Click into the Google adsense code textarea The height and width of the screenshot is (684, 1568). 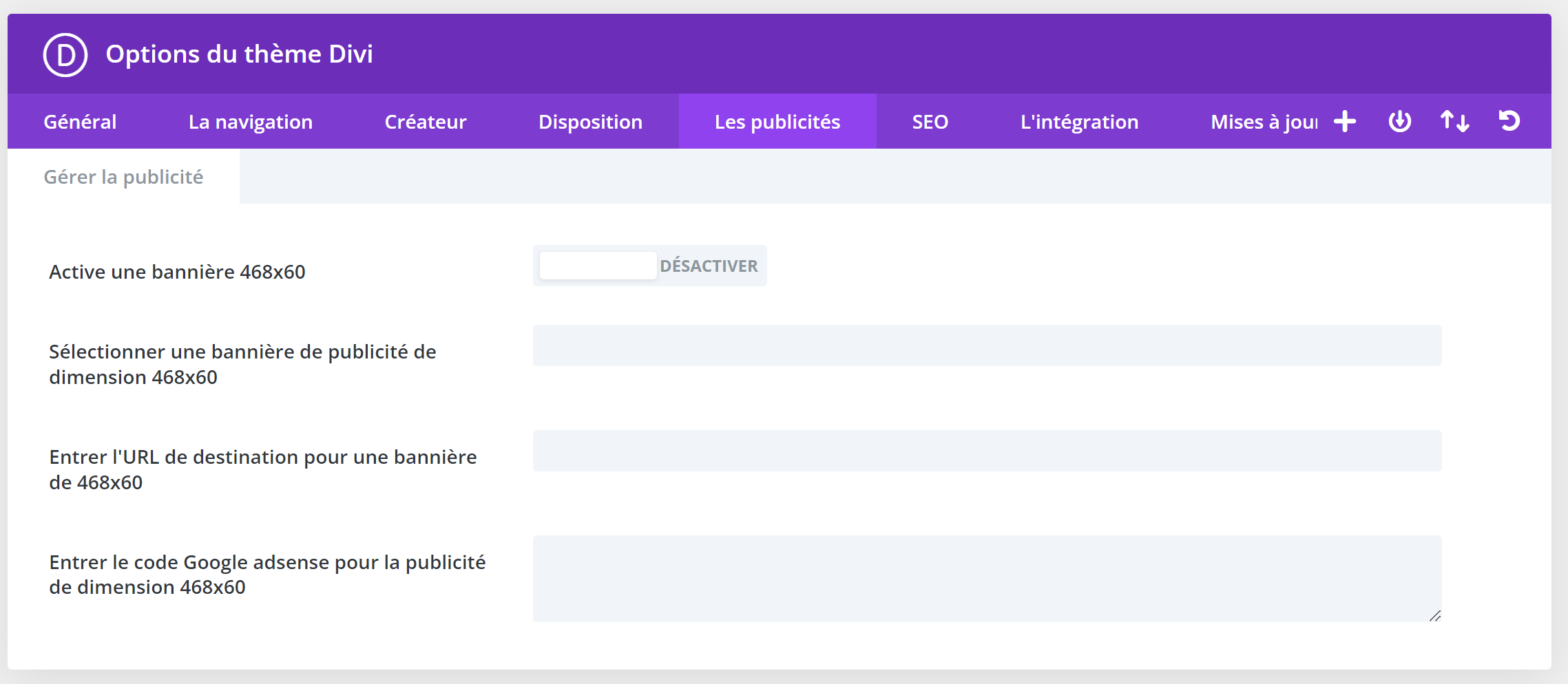tap(987, 579)
